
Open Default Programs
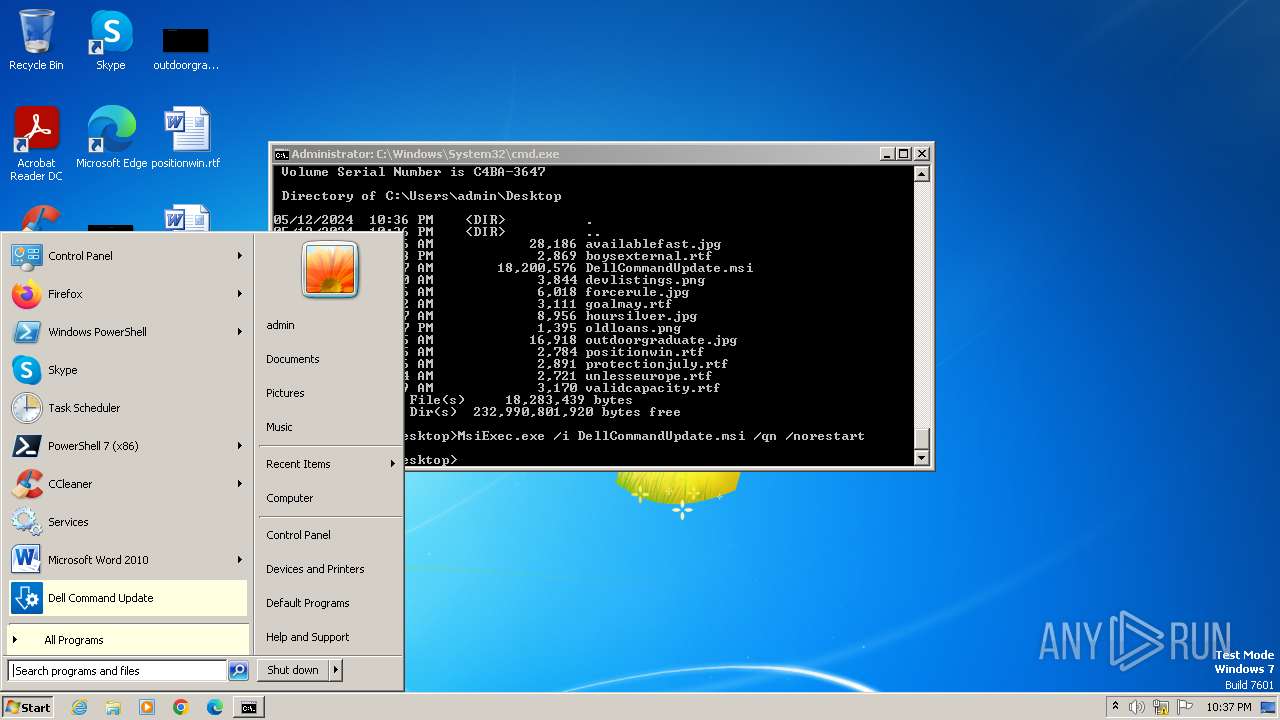pos(308,603)
